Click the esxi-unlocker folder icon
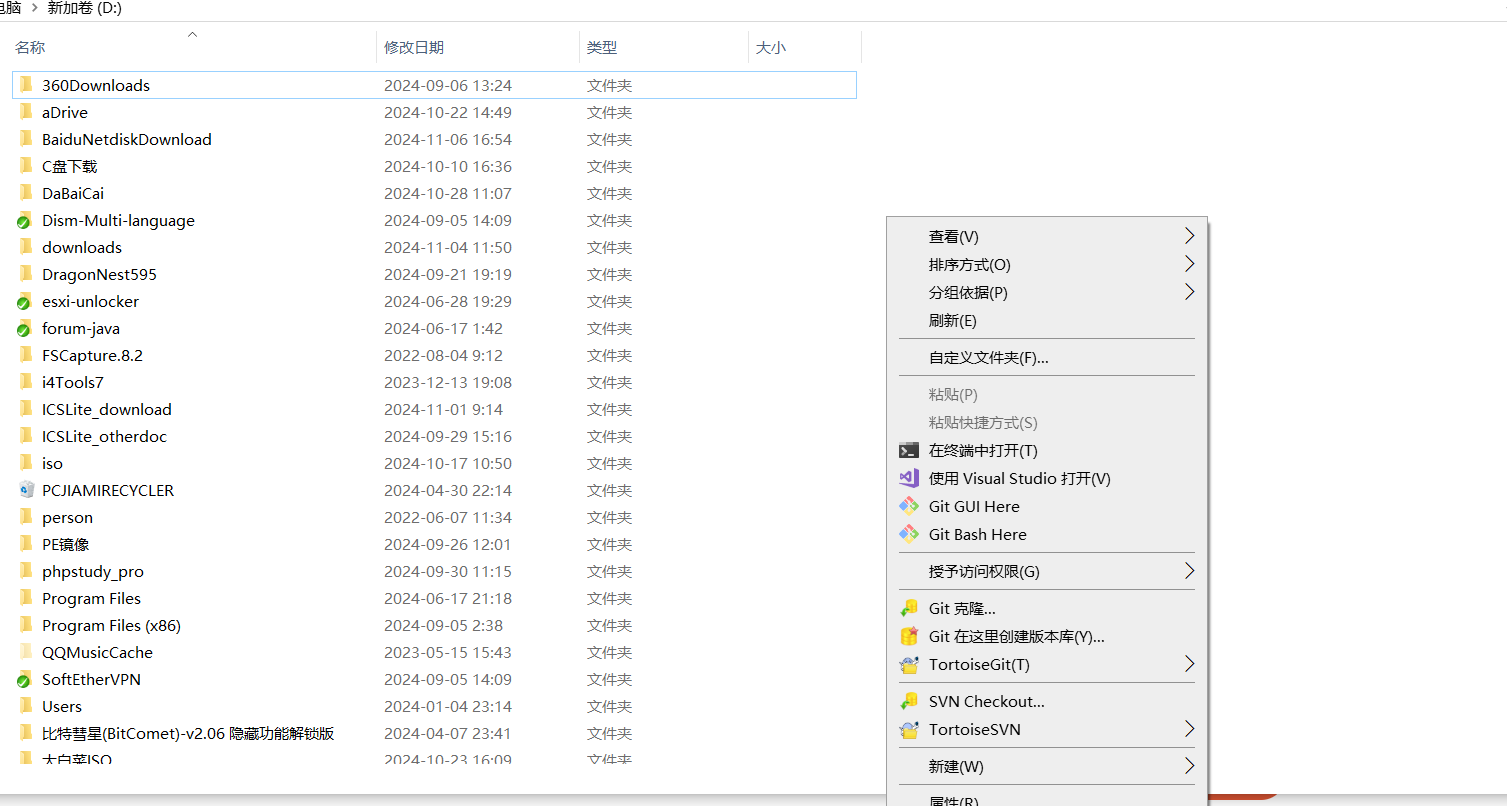 (25, 301)
